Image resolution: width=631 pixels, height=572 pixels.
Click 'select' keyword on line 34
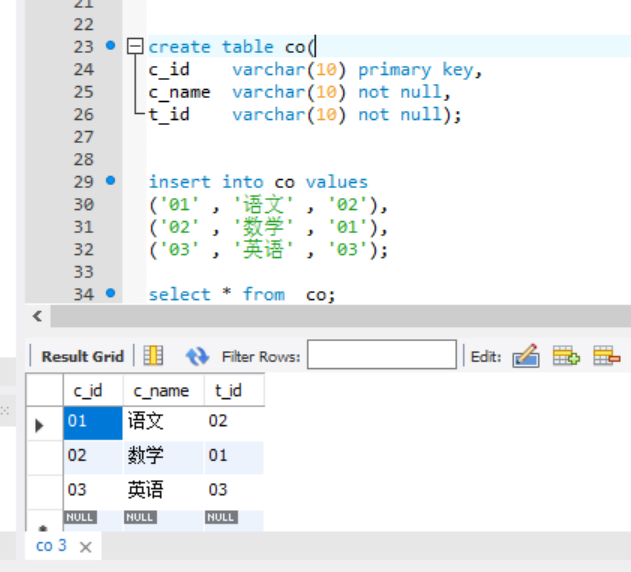pyautogui.click(x=179, y=295)
